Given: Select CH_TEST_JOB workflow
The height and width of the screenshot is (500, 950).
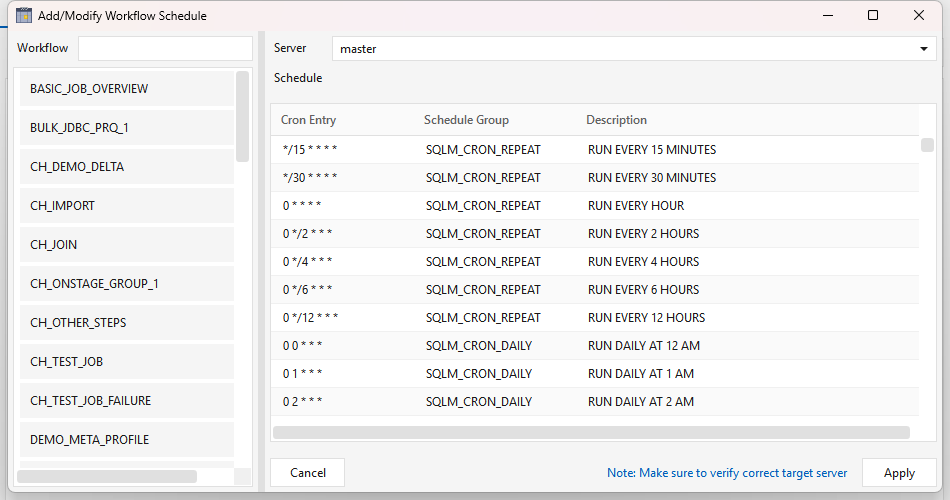Looking at the screenshot, I should click(127, 361).
